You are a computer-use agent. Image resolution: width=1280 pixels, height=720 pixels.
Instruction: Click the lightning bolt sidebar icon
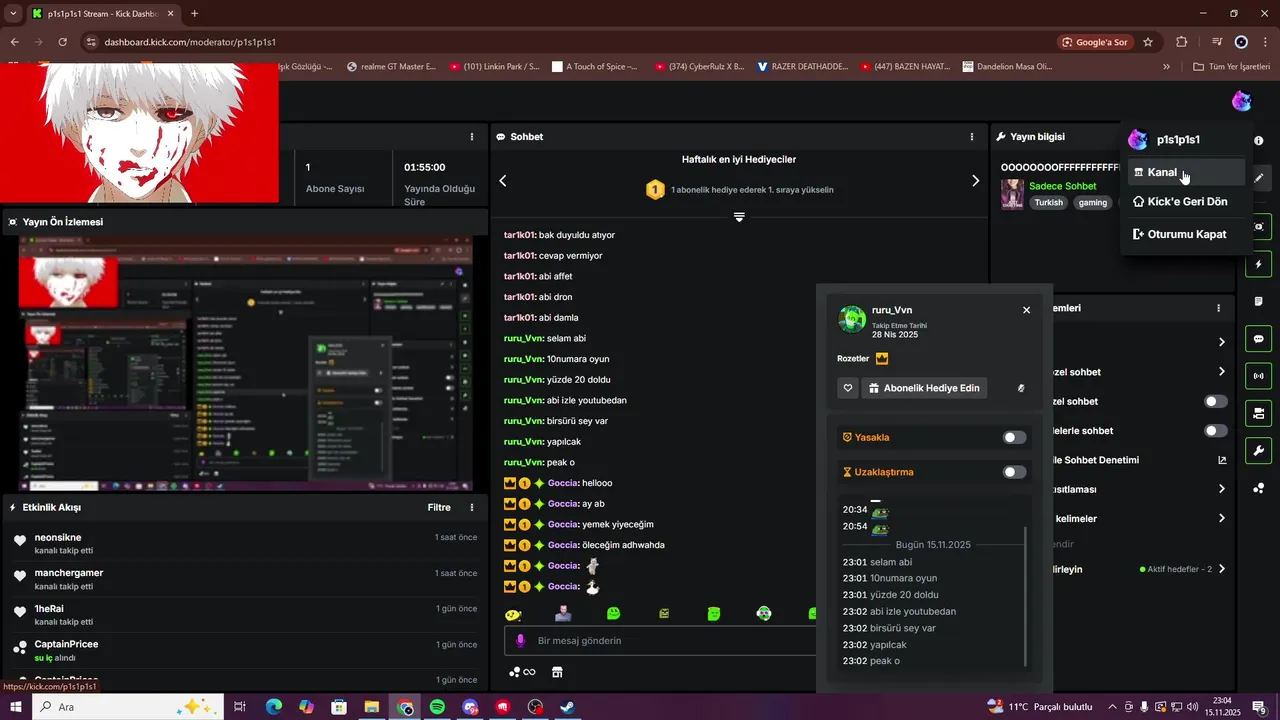pyautogui.click(x=1259, y=264)
